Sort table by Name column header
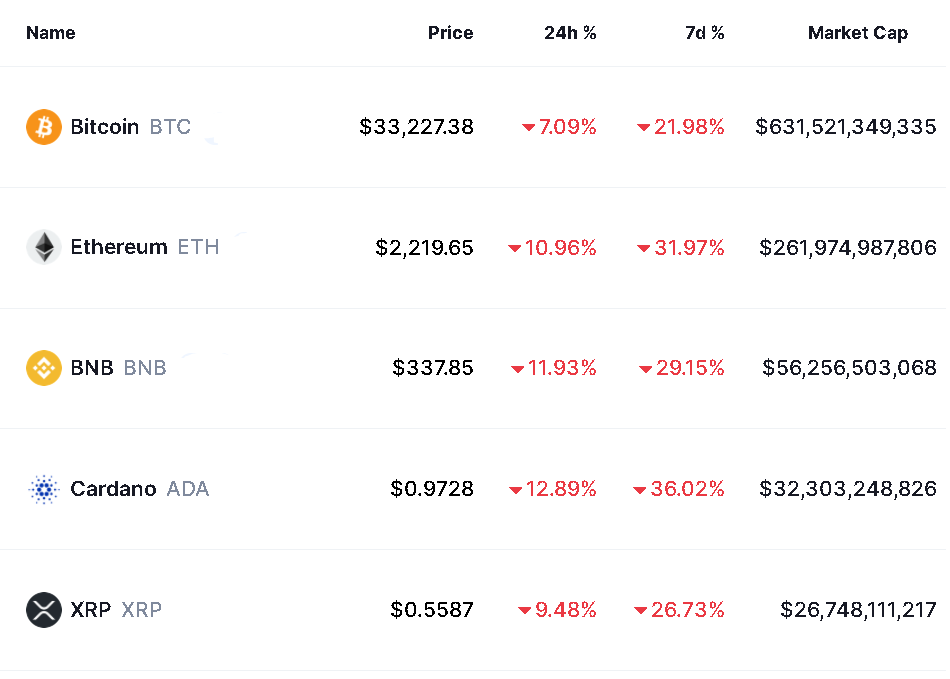The image size is (950, 679). (50, 33)
